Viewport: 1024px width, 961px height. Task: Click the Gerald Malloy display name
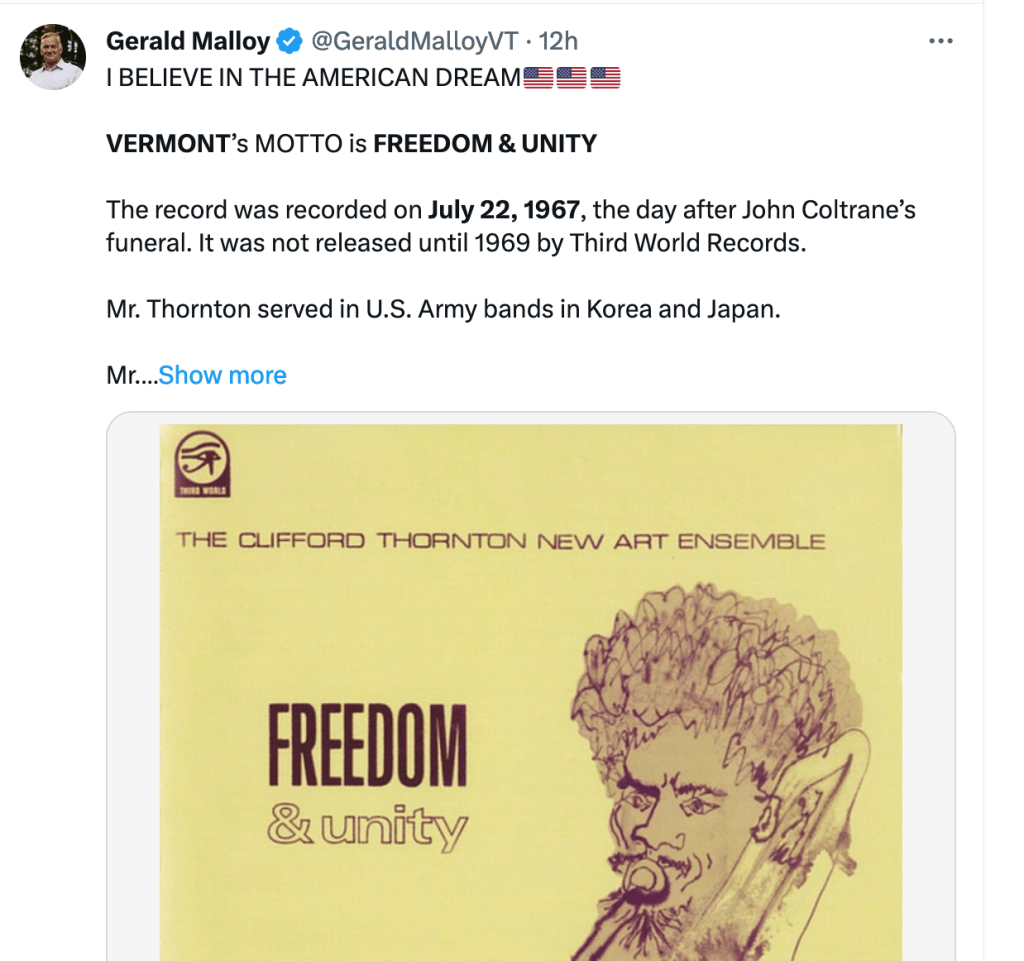click(188, 41)
